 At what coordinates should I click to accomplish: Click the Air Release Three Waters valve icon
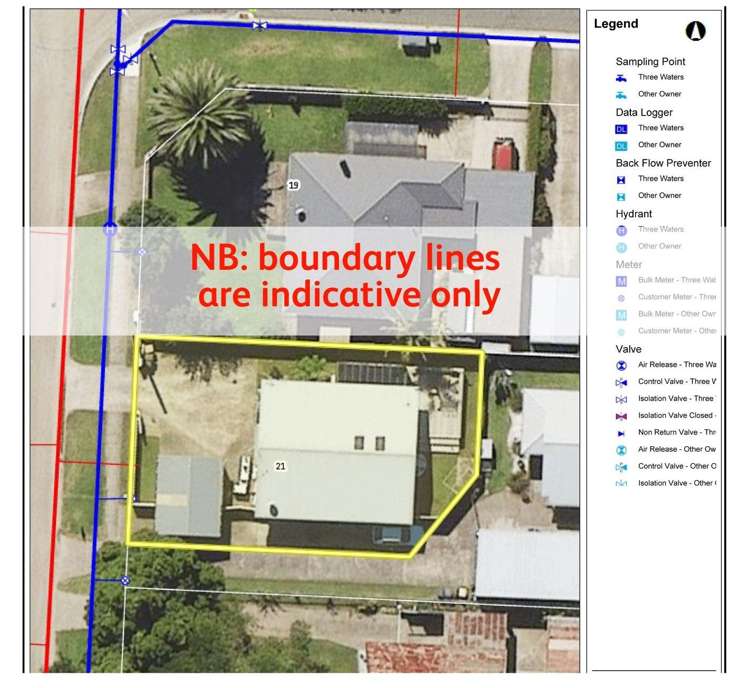tap(621, 366)
